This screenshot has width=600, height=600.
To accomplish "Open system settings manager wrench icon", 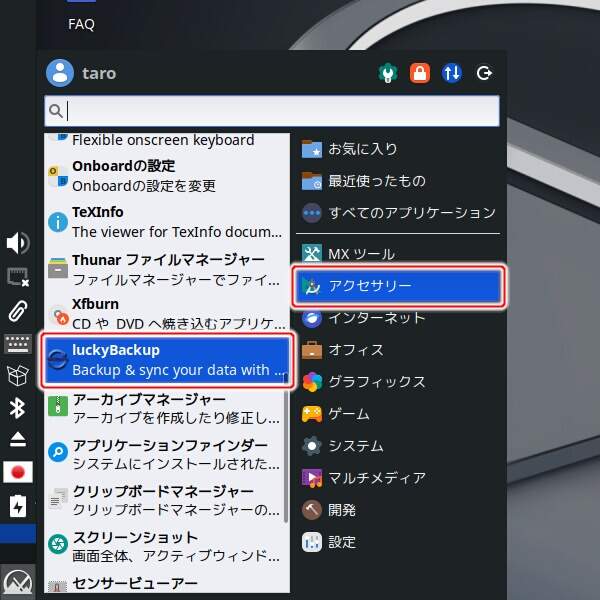I will click(388, 73).
